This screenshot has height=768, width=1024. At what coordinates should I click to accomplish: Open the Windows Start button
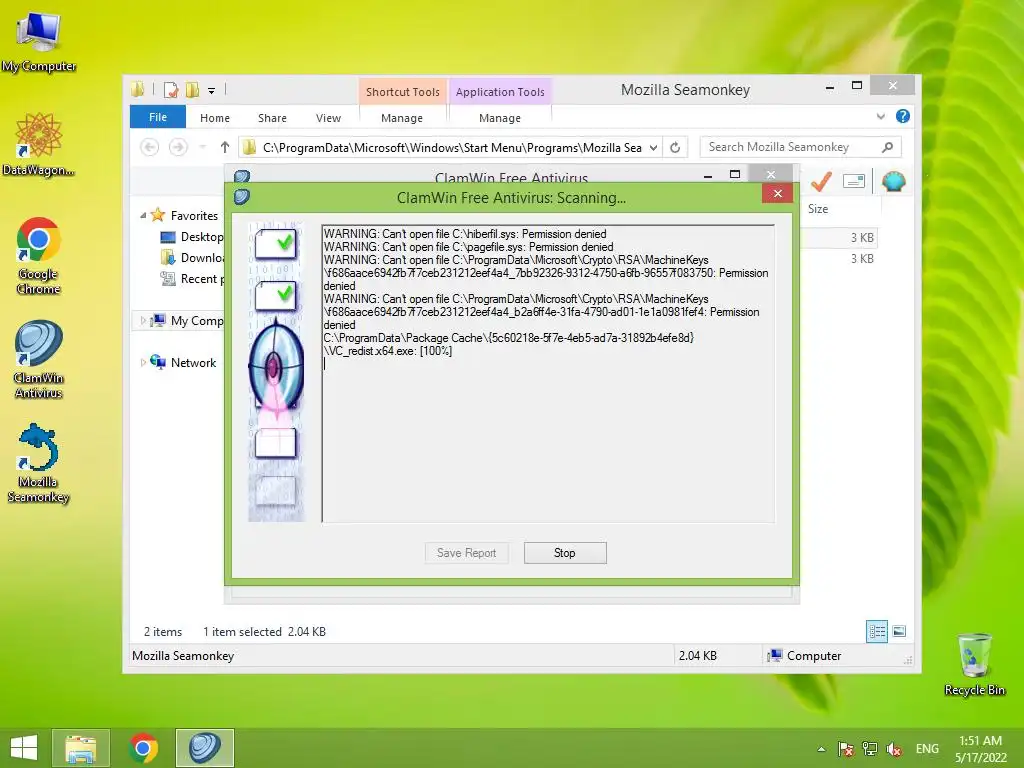[24, 748]
